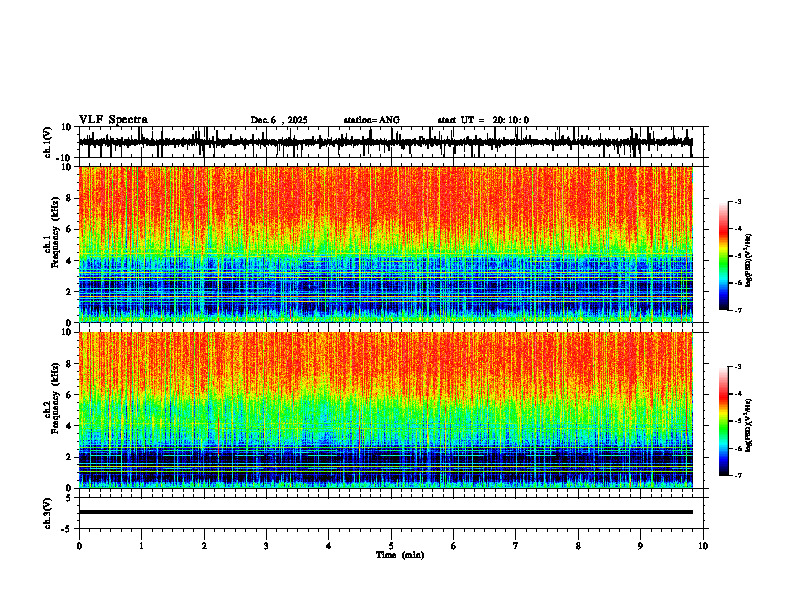792x612 pixels.
Task: Click the "0" tick on time axis
Action: [x=79, y=546]
